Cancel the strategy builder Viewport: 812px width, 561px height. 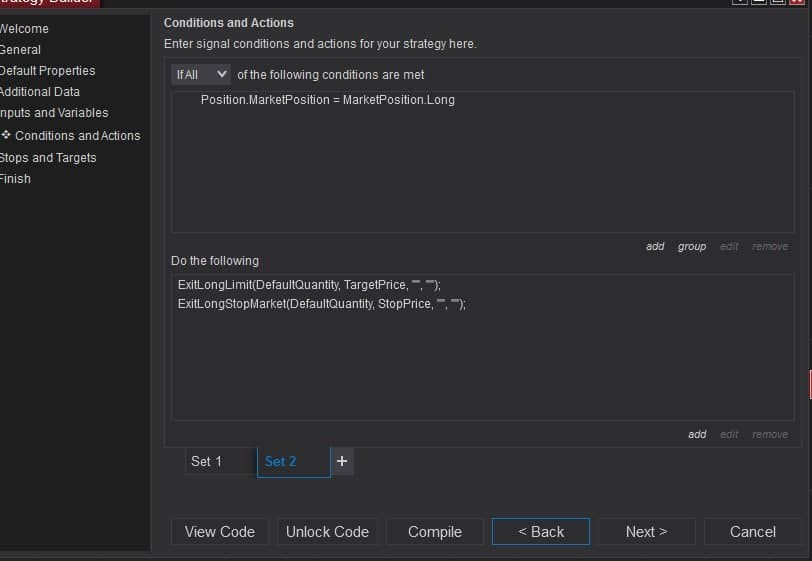click(x=753, y=532)
